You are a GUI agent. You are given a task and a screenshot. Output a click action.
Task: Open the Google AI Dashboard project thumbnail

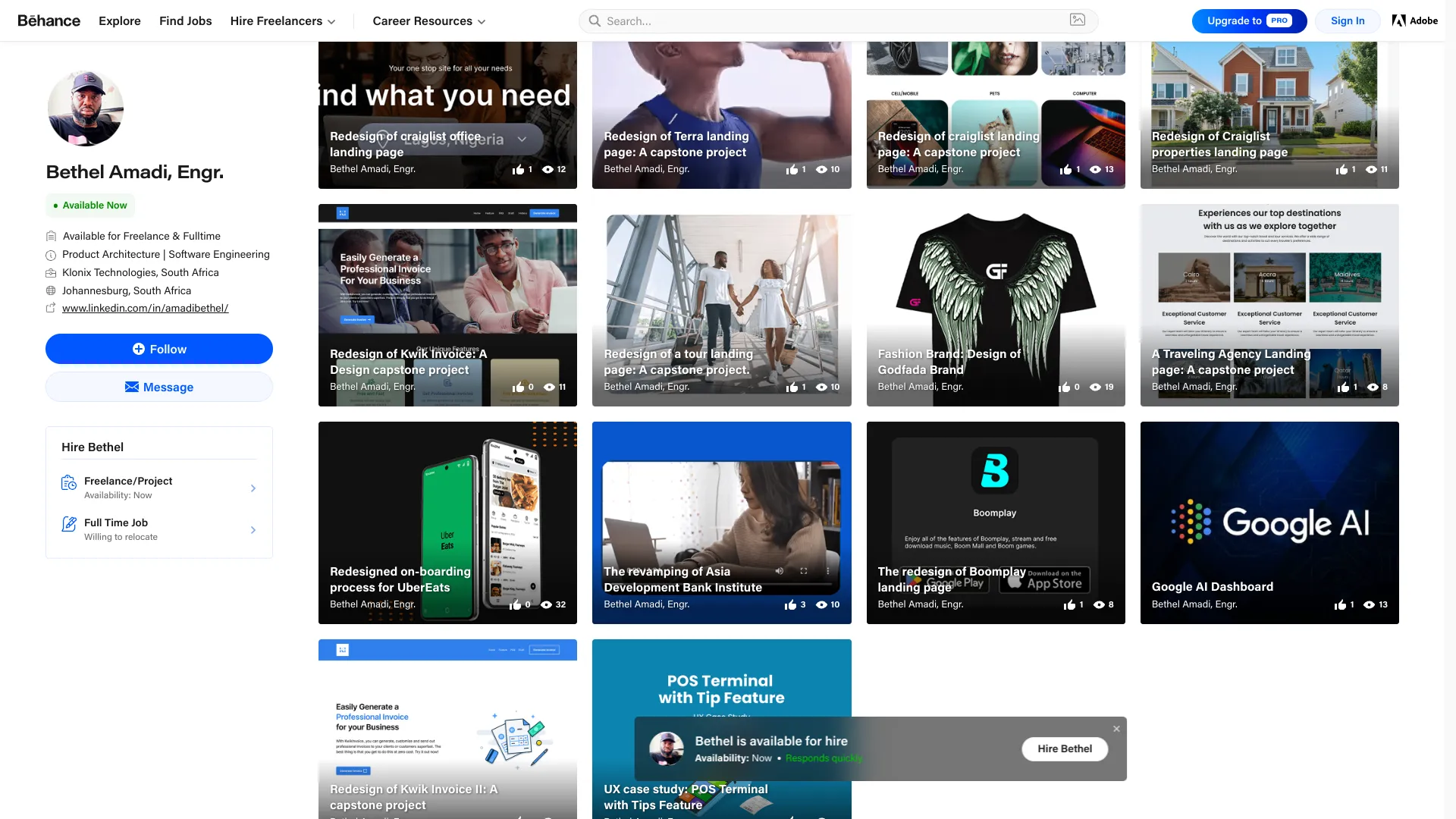tap(1269, 522)
